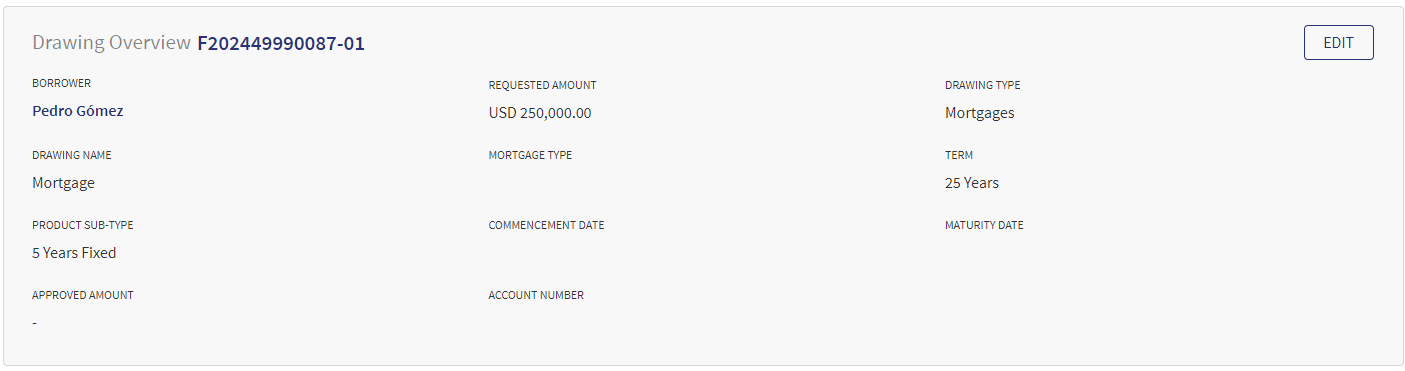Image resolution: width=1405 pixels, height=371 pixels.
Task: Select the USD 250,000.00 requested amount value
Action: tap(540, 113)
